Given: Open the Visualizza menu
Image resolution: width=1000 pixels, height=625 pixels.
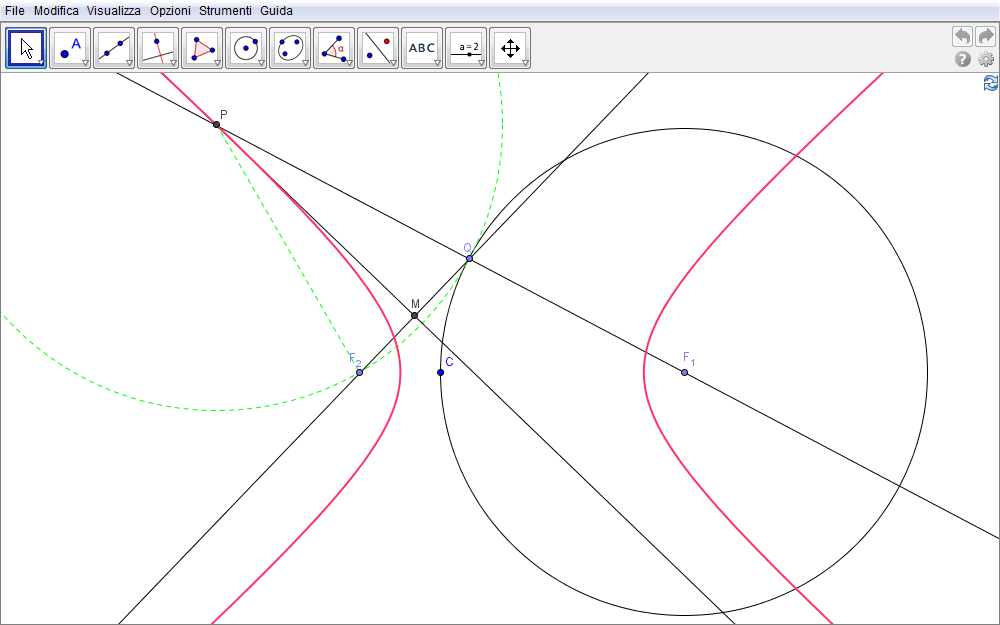Looking at the screenshot, I should coord(113,10).
